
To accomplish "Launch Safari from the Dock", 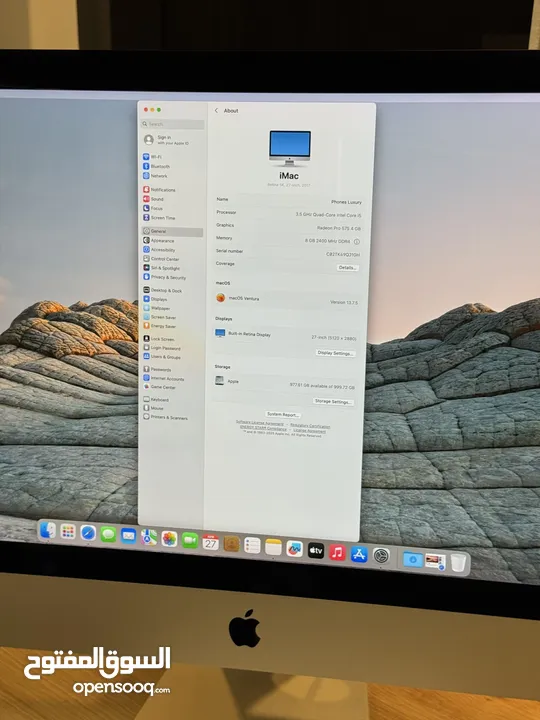I will pyautogui.click(x=88, y=533).
